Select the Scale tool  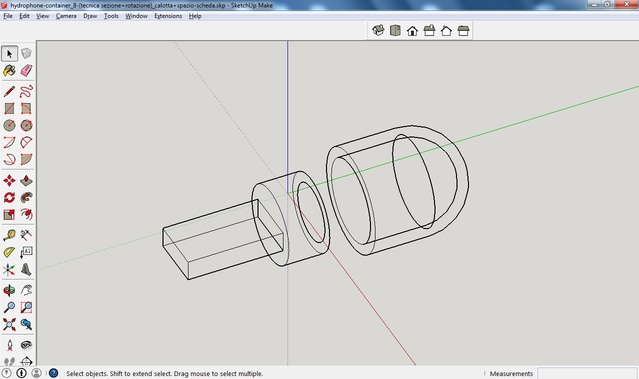pyautogui.click(x=9, y=214)
